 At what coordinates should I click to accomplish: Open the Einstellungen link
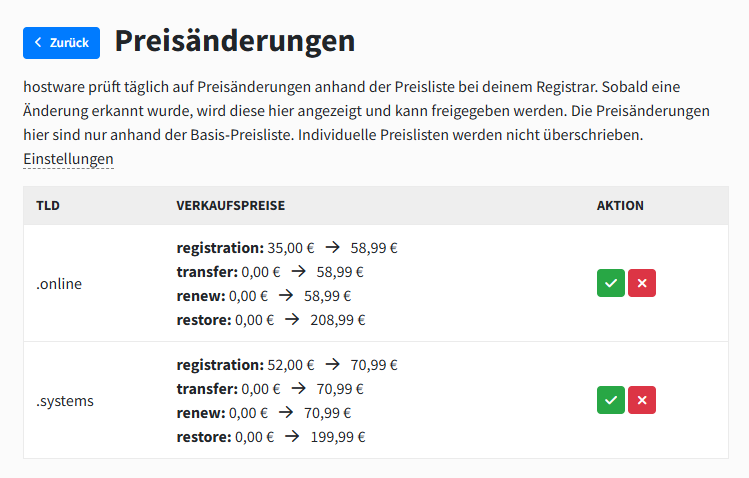coord(68,159)
